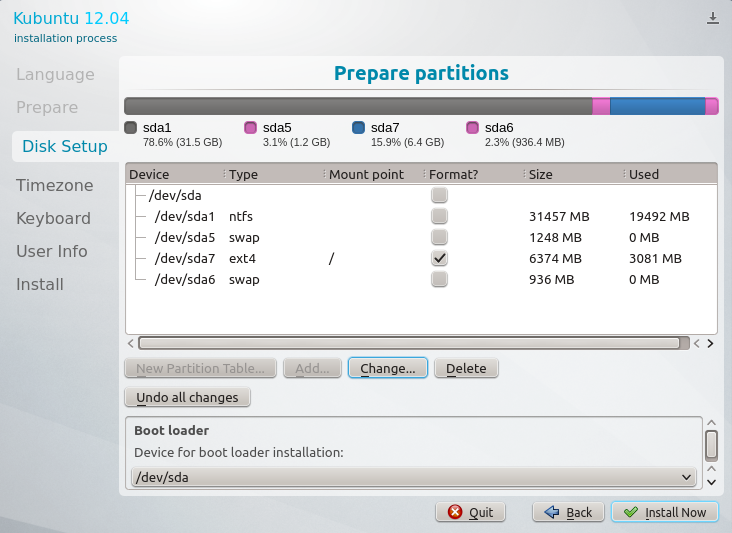The image size is (732, 533).
Task: Toggle format checkbox for /dev/sda1
Action: tap(439, 216)
